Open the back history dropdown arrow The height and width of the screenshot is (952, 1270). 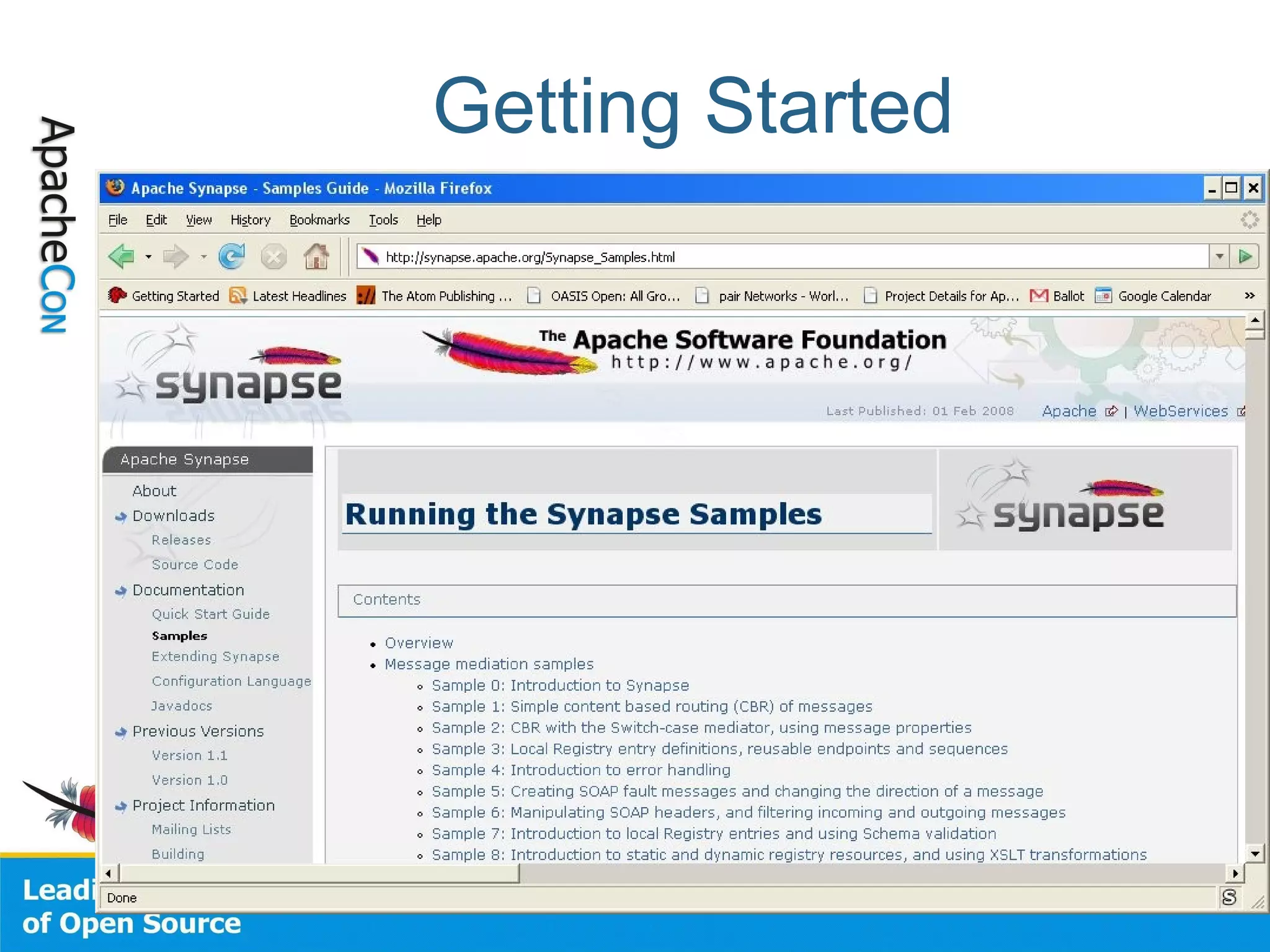point(148,257)
